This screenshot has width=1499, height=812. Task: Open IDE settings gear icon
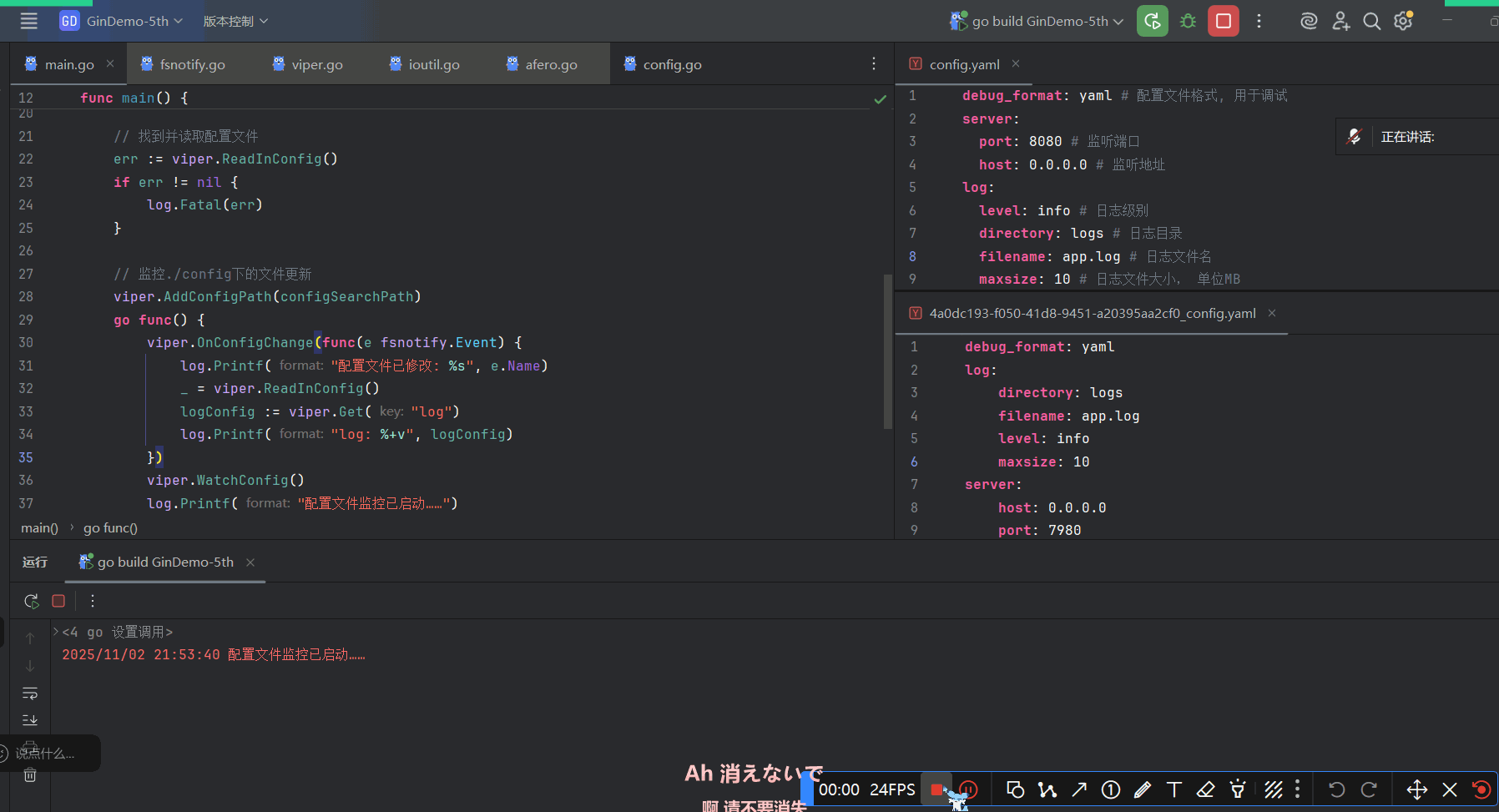click(1403, 21)
